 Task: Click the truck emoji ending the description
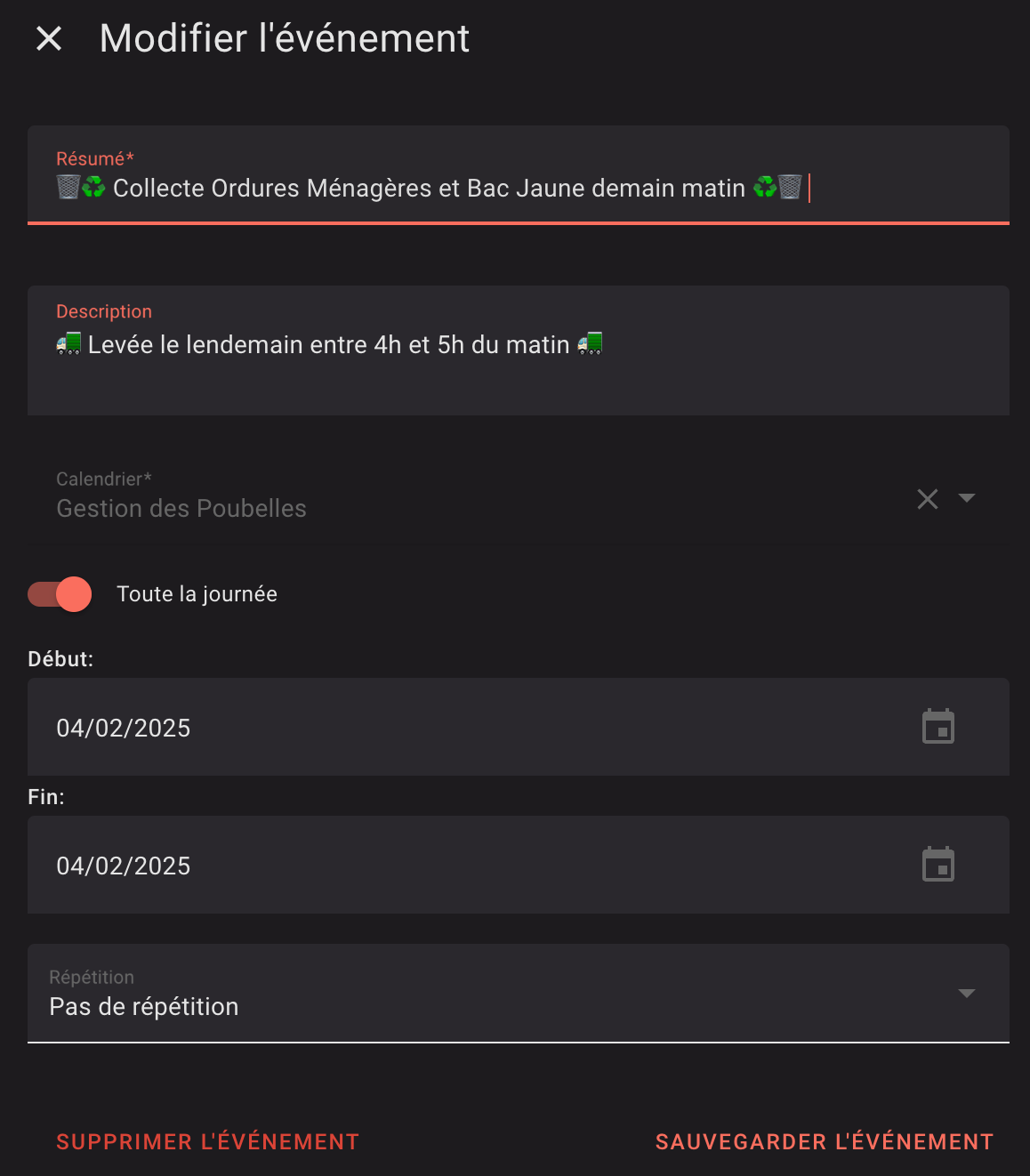pos(590,344)
